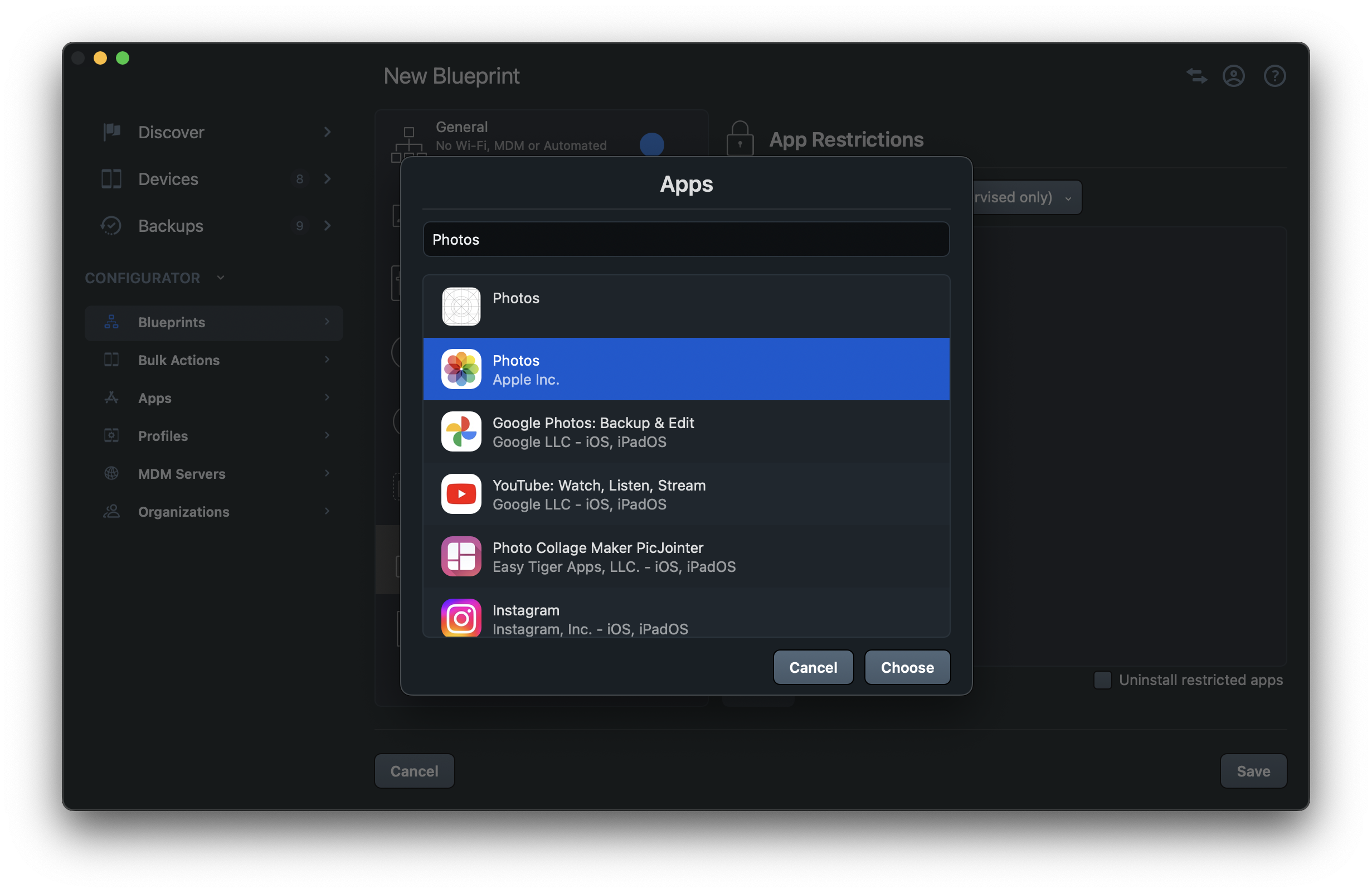Click the placeholder Photos app icon

tap(461, 306)
